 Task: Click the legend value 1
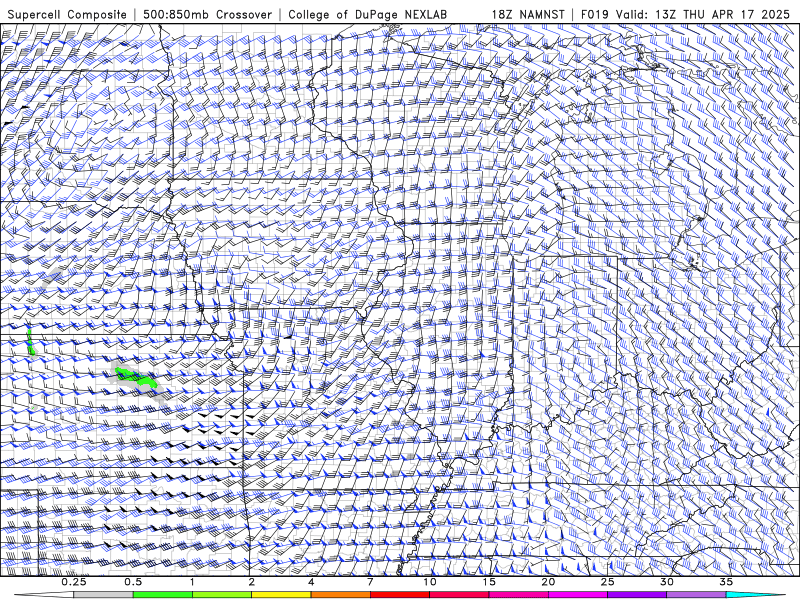click(192, 582)
